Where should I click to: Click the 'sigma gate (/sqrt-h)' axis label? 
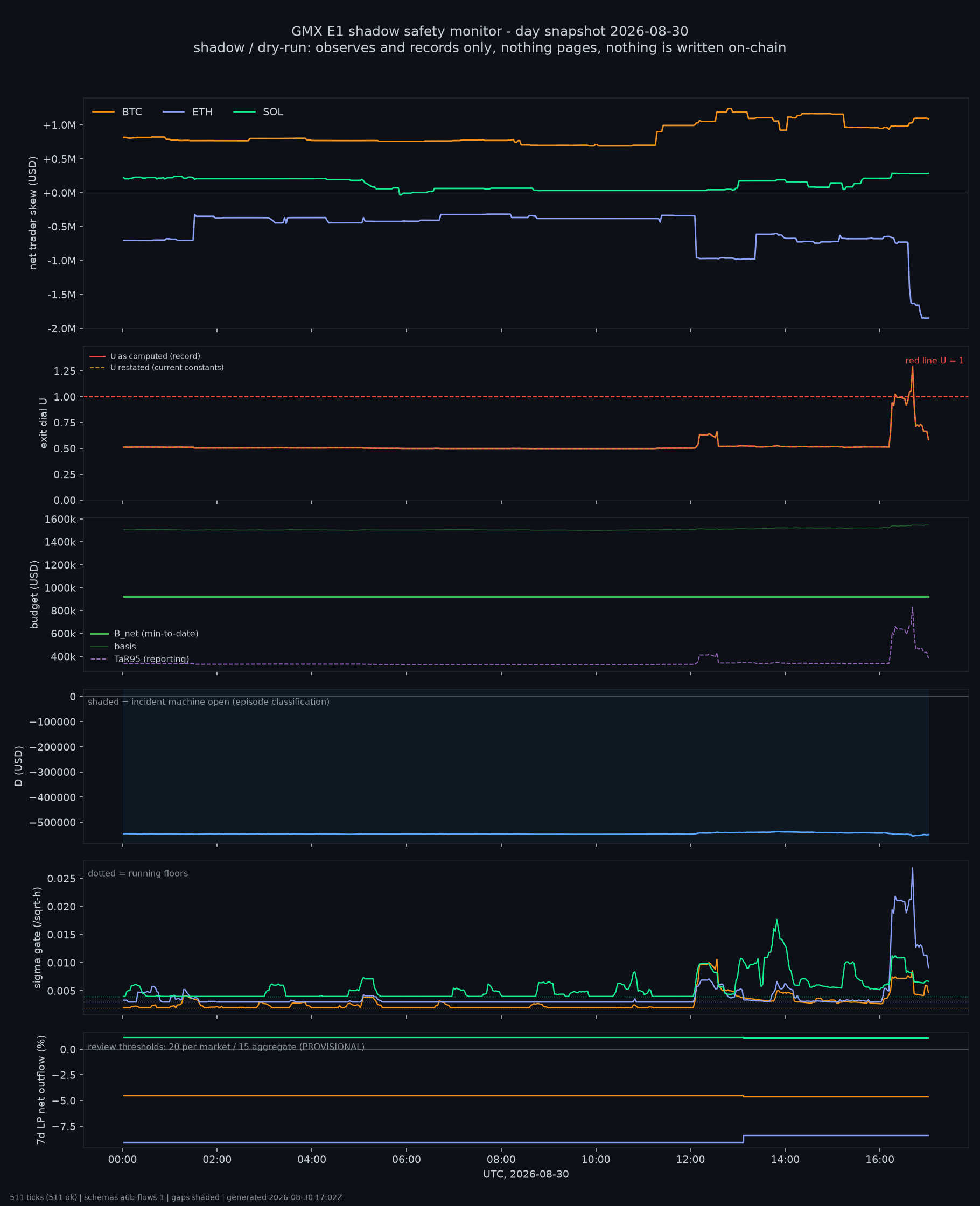(38, 938)
